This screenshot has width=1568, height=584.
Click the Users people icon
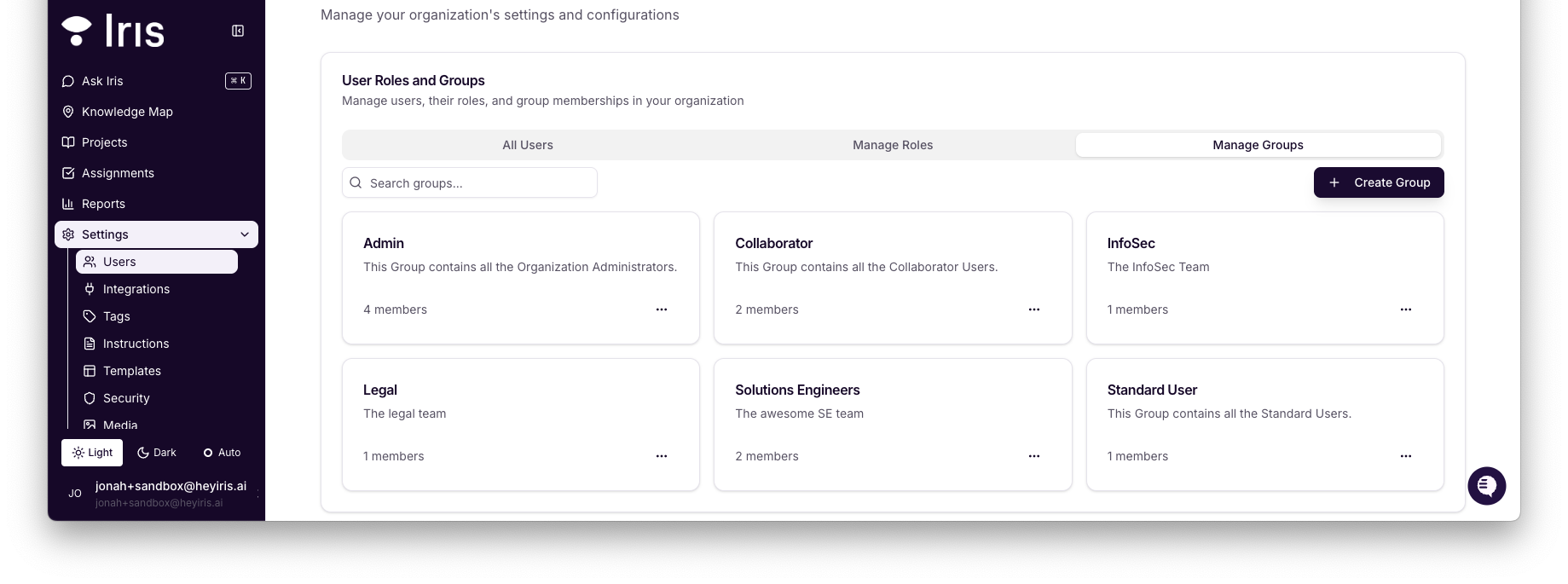90,262
